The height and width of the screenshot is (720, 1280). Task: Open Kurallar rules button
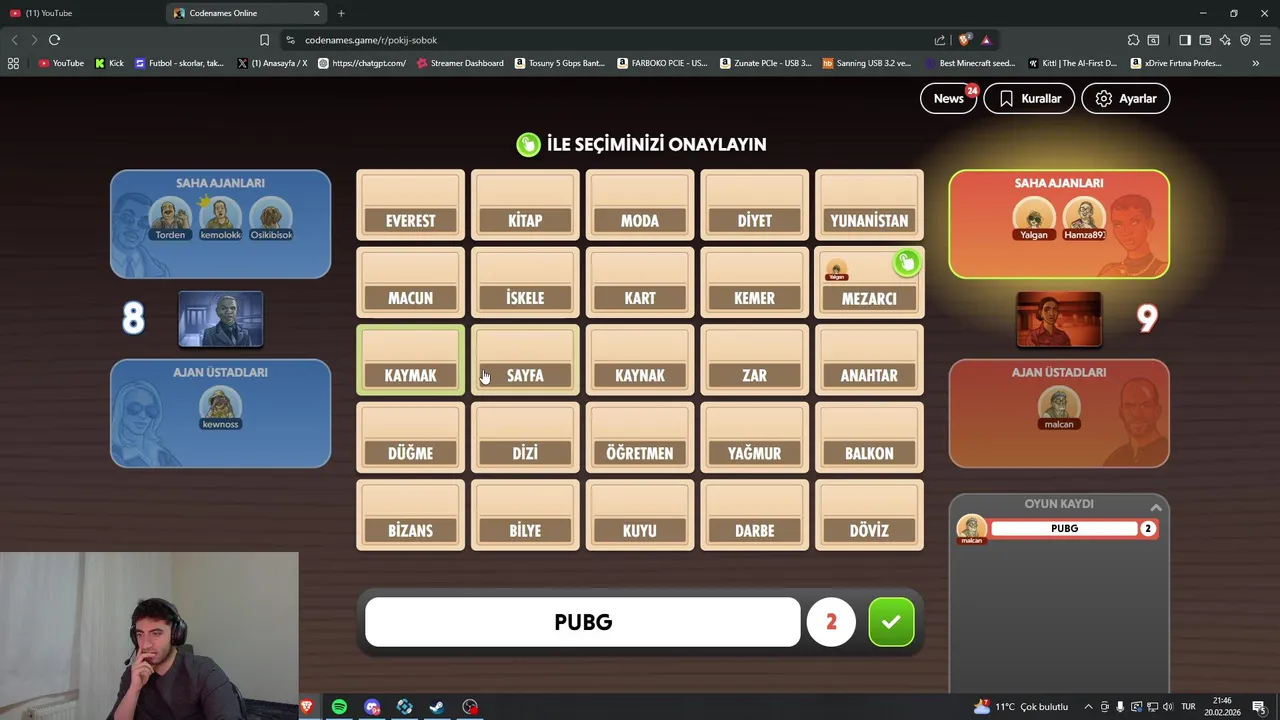[x=1029, y=98]
